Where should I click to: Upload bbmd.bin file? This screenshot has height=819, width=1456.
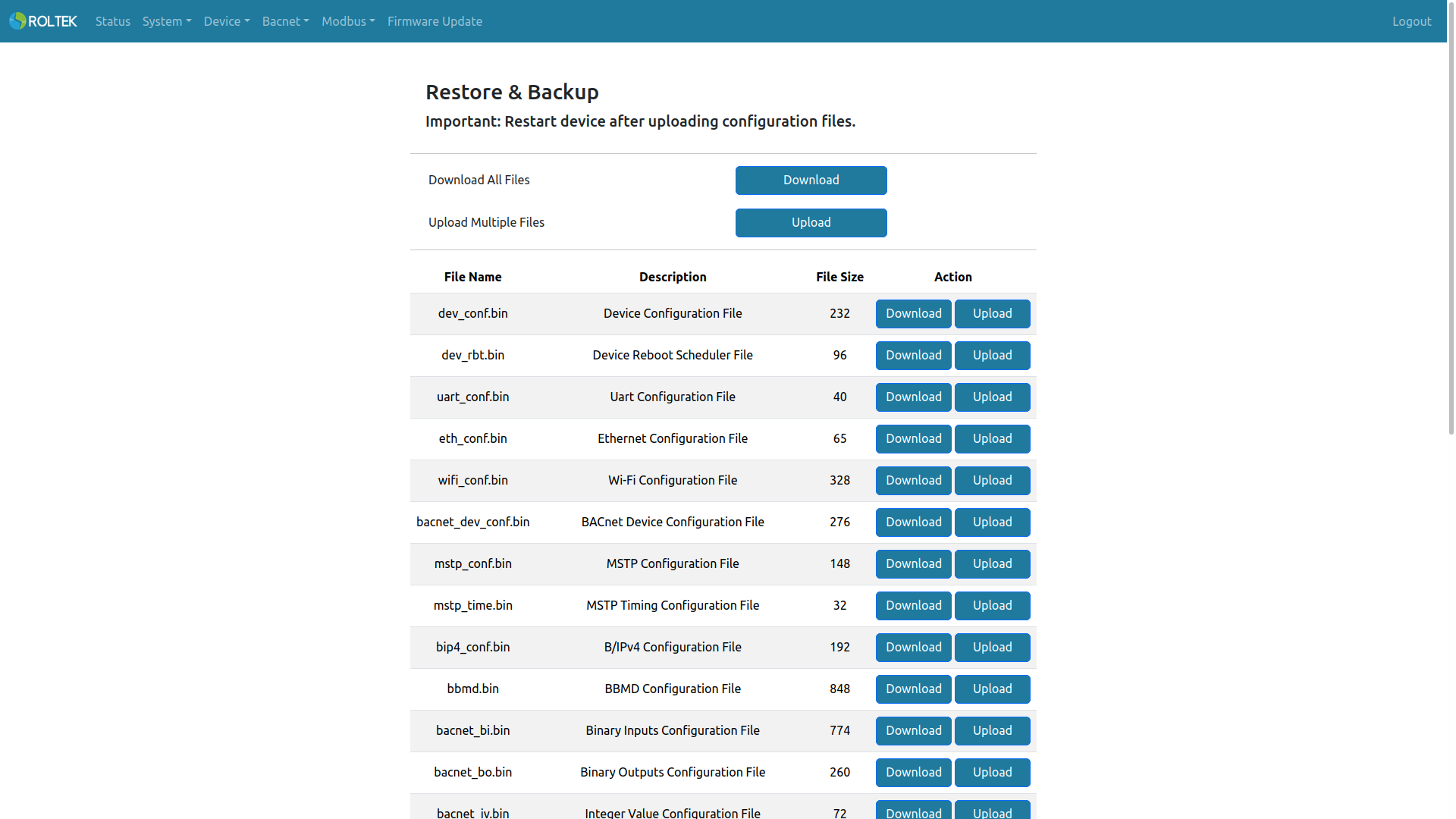tap(992, 689)
